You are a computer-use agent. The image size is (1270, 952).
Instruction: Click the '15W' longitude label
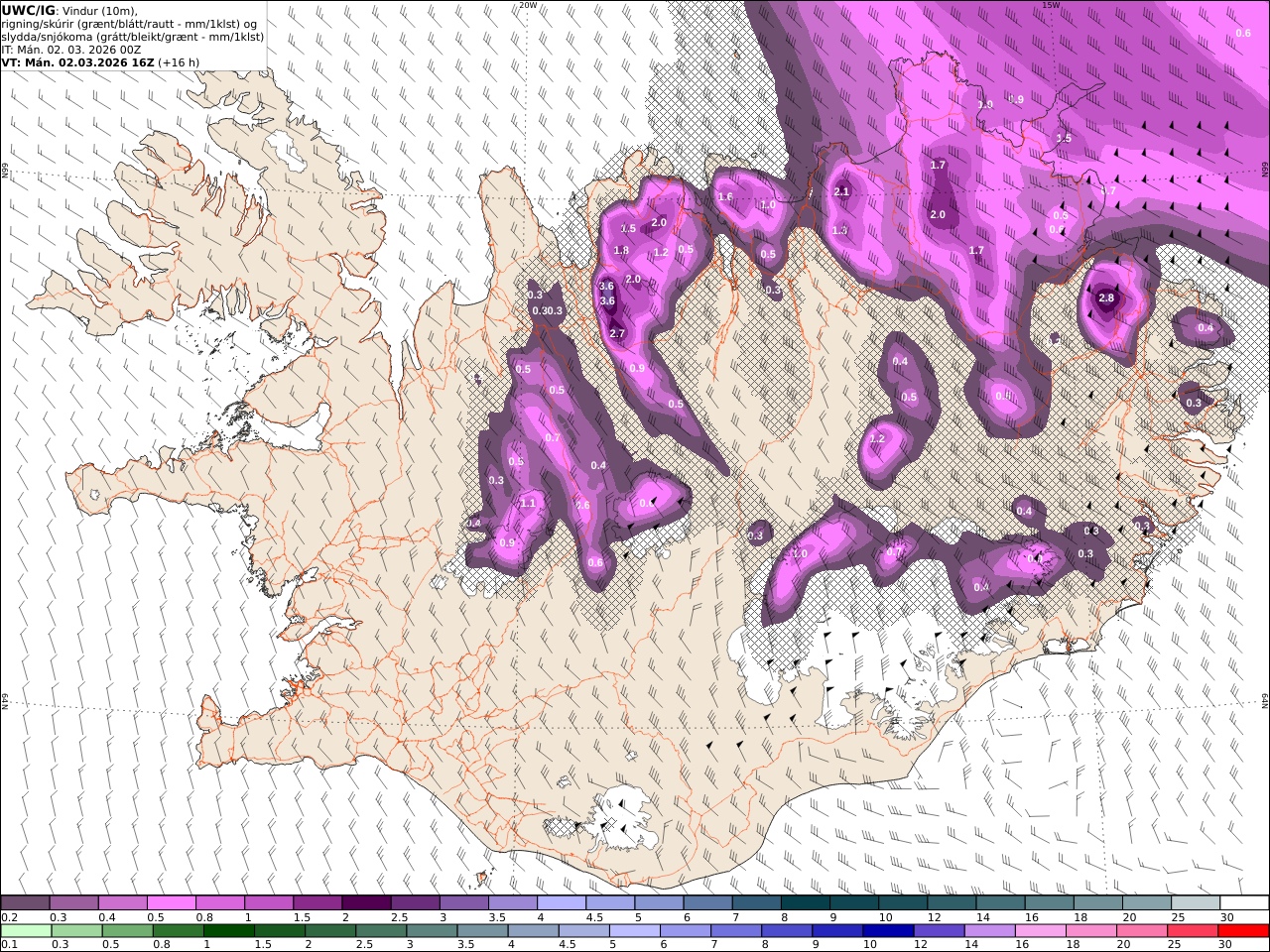[x=1051, y=5]
